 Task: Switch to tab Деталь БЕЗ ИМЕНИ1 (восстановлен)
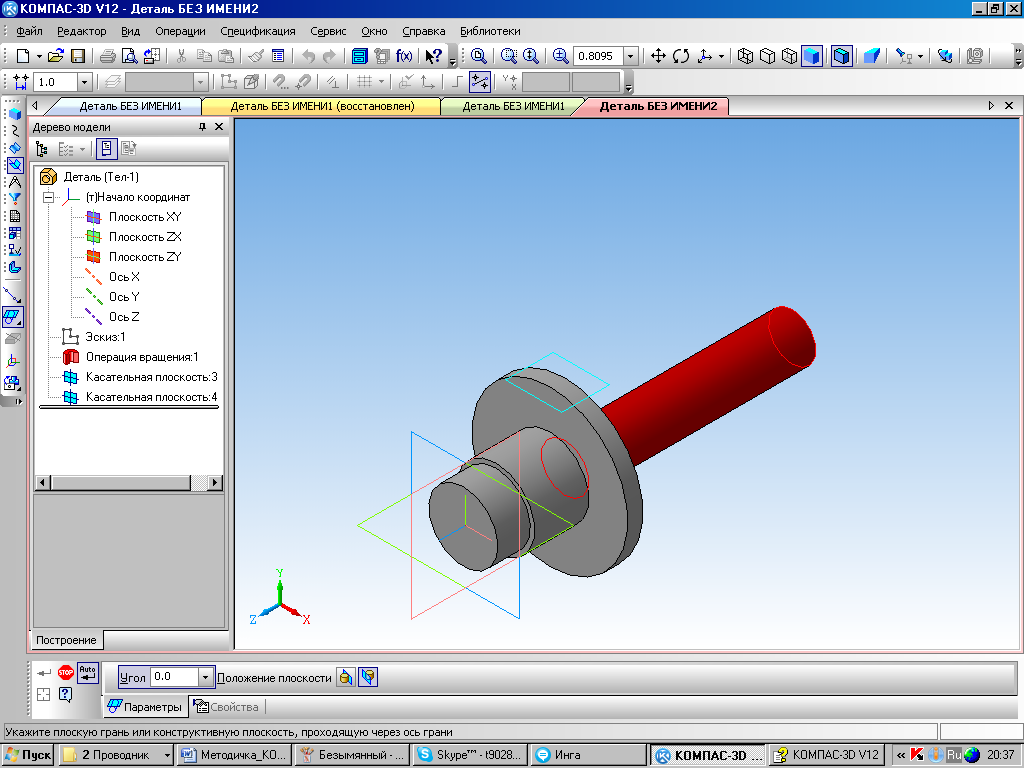322,106
